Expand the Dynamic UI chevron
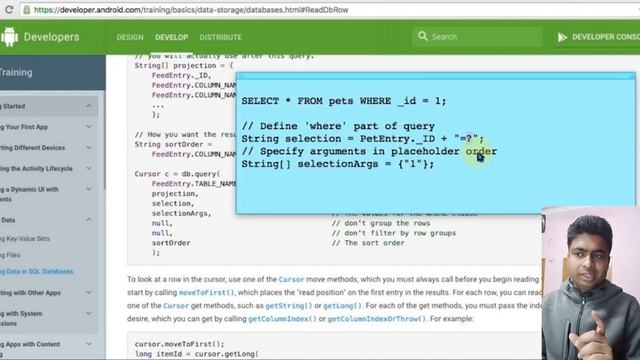This screenshot has width=640, height=360. [89, 189]
